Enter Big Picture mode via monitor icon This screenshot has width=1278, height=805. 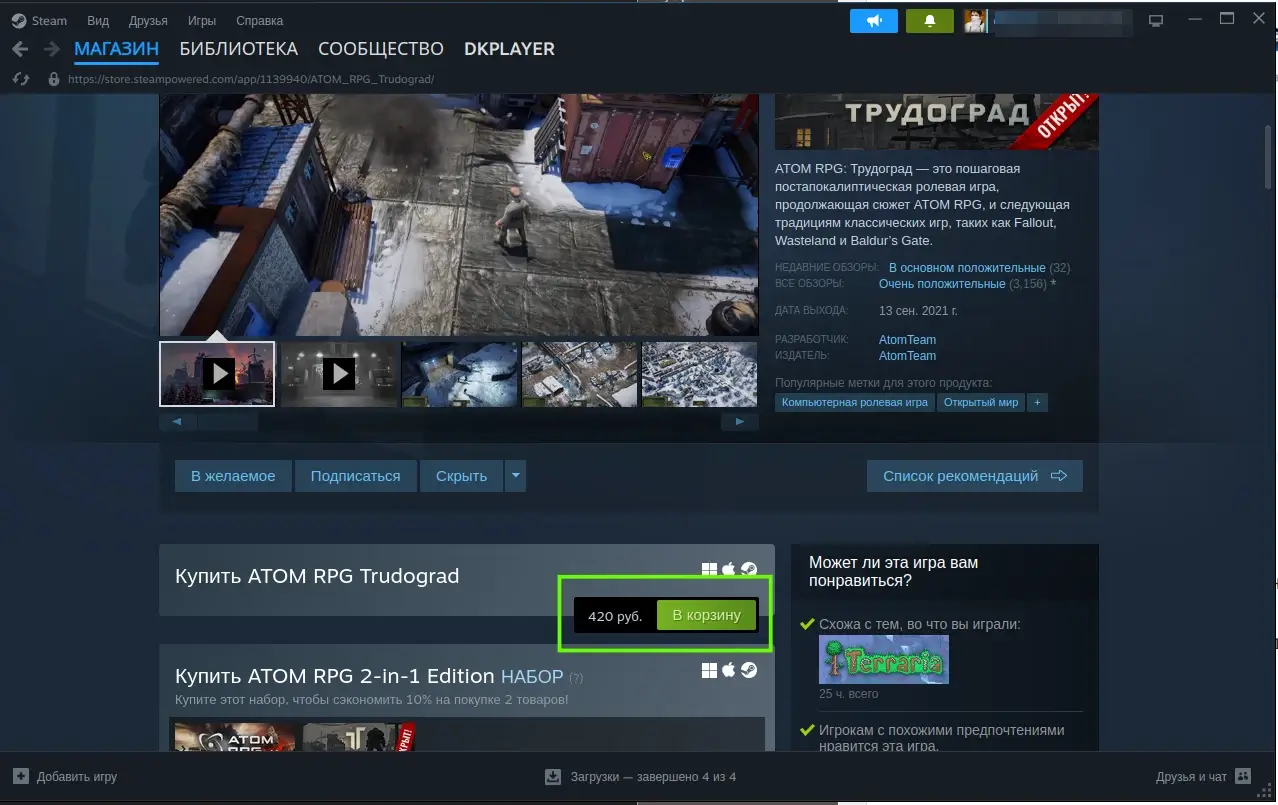coord(1156,20)
